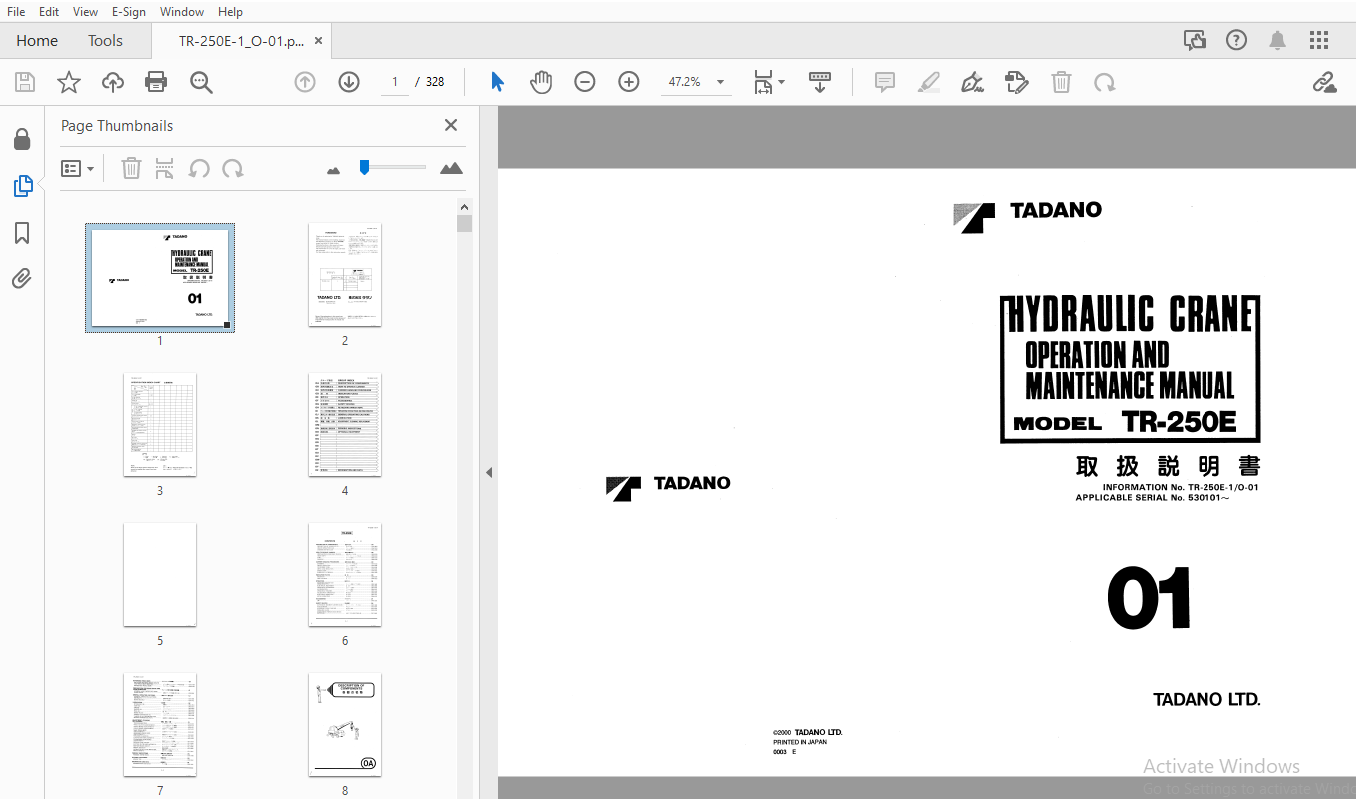The height and width of the screenshot is (799, 1356).
Task: Collapse the navigation pane arrow
Action: [x=489, y=472]
